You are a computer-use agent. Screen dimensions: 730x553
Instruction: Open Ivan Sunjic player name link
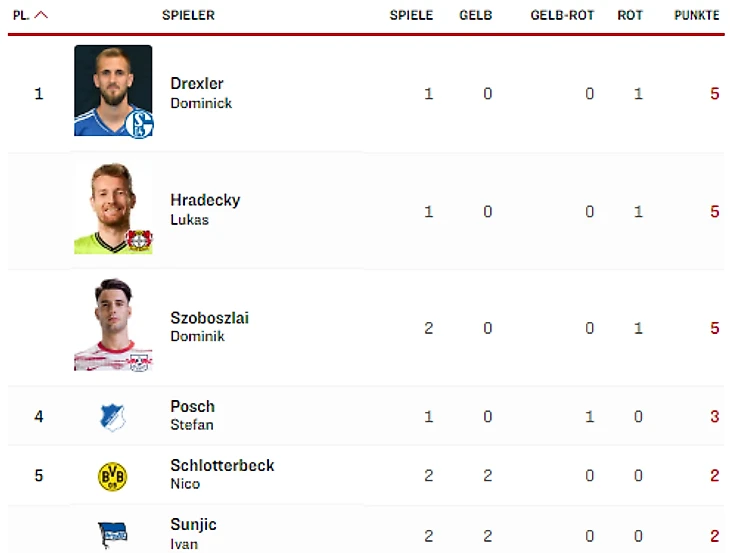tap(193, 533)
